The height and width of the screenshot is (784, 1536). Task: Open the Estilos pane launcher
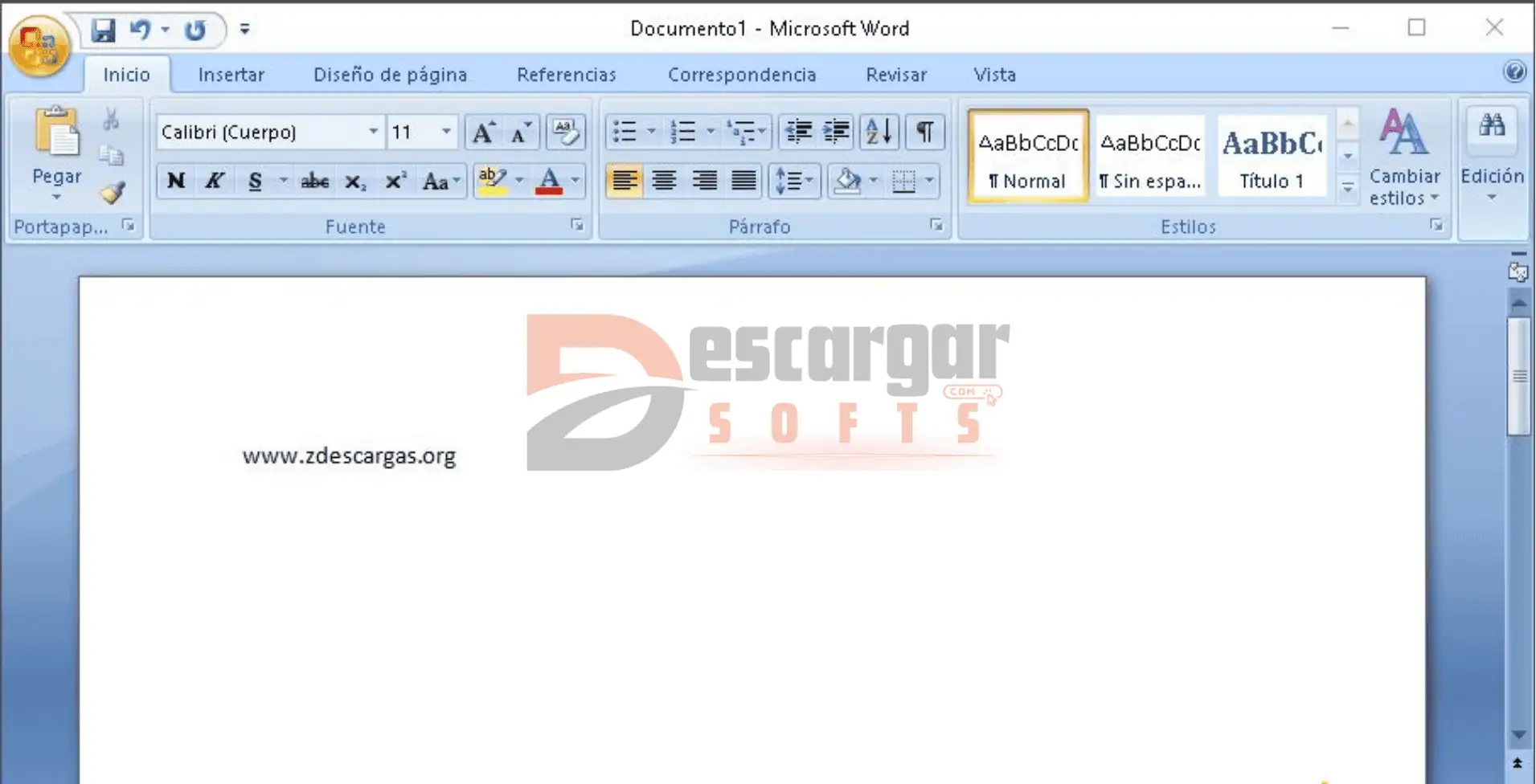pos(1436,225)
